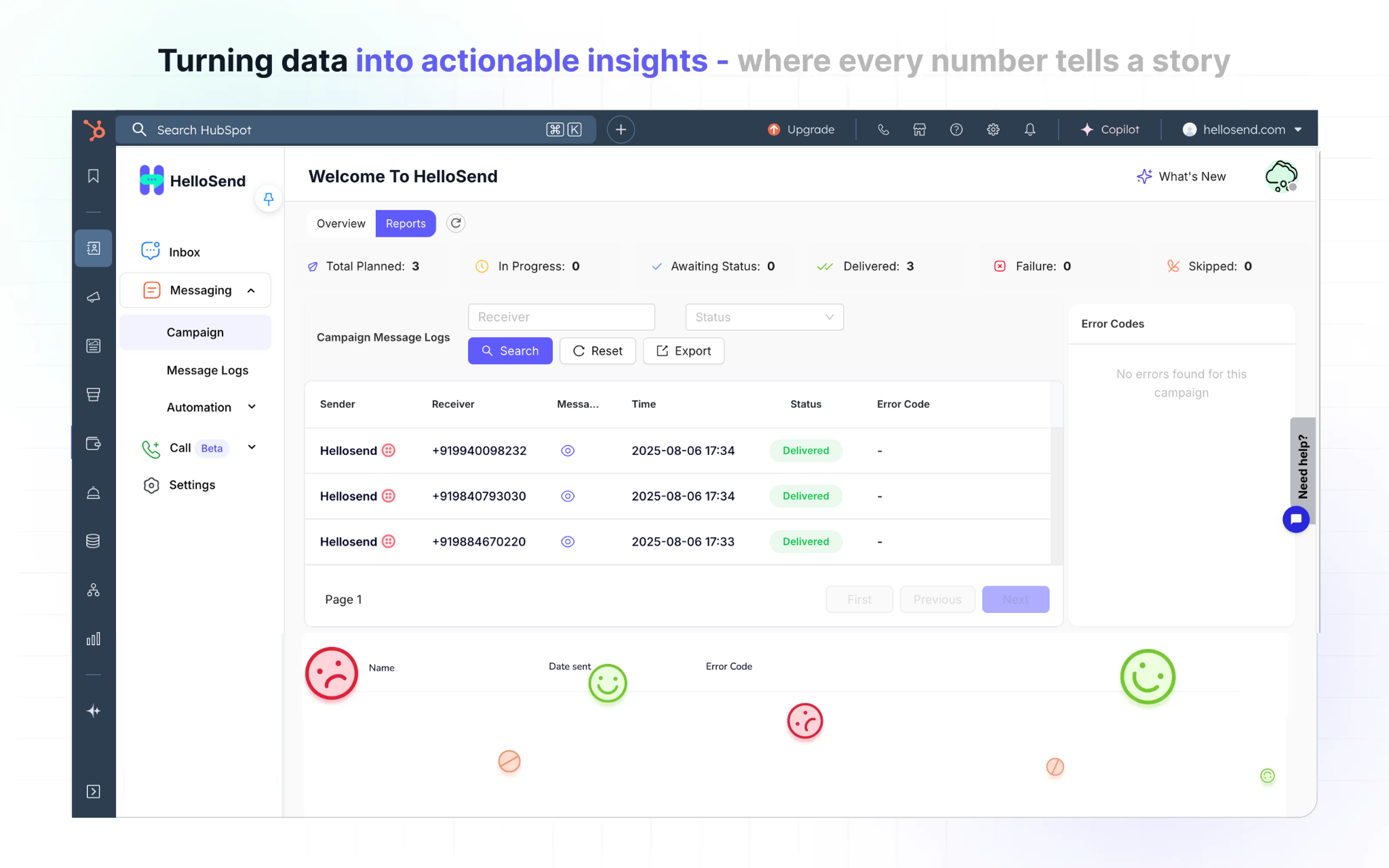Image resolution: width=1389 pixels, height=868 pixels.
Task: Click the time 2025-08-06 17:33
Action: pyautogui.click(x=683, y=542)
